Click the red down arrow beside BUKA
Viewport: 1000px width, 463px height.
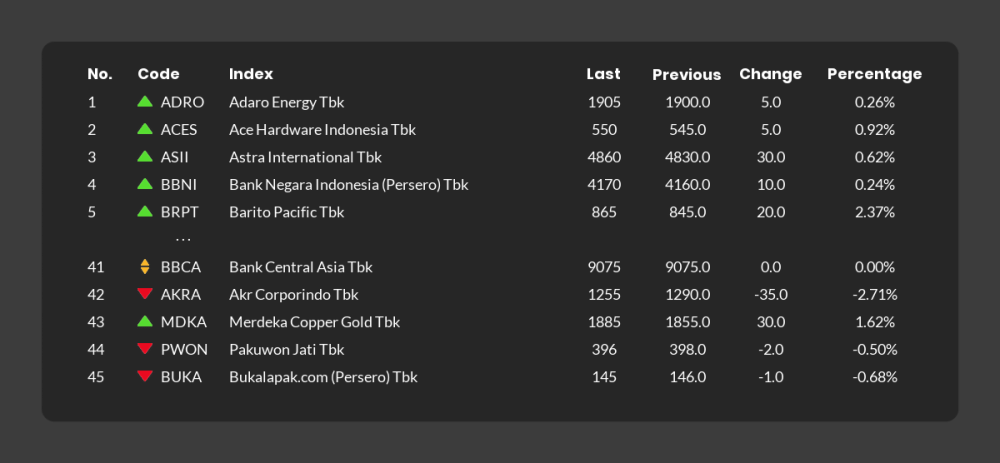[145, 377]
